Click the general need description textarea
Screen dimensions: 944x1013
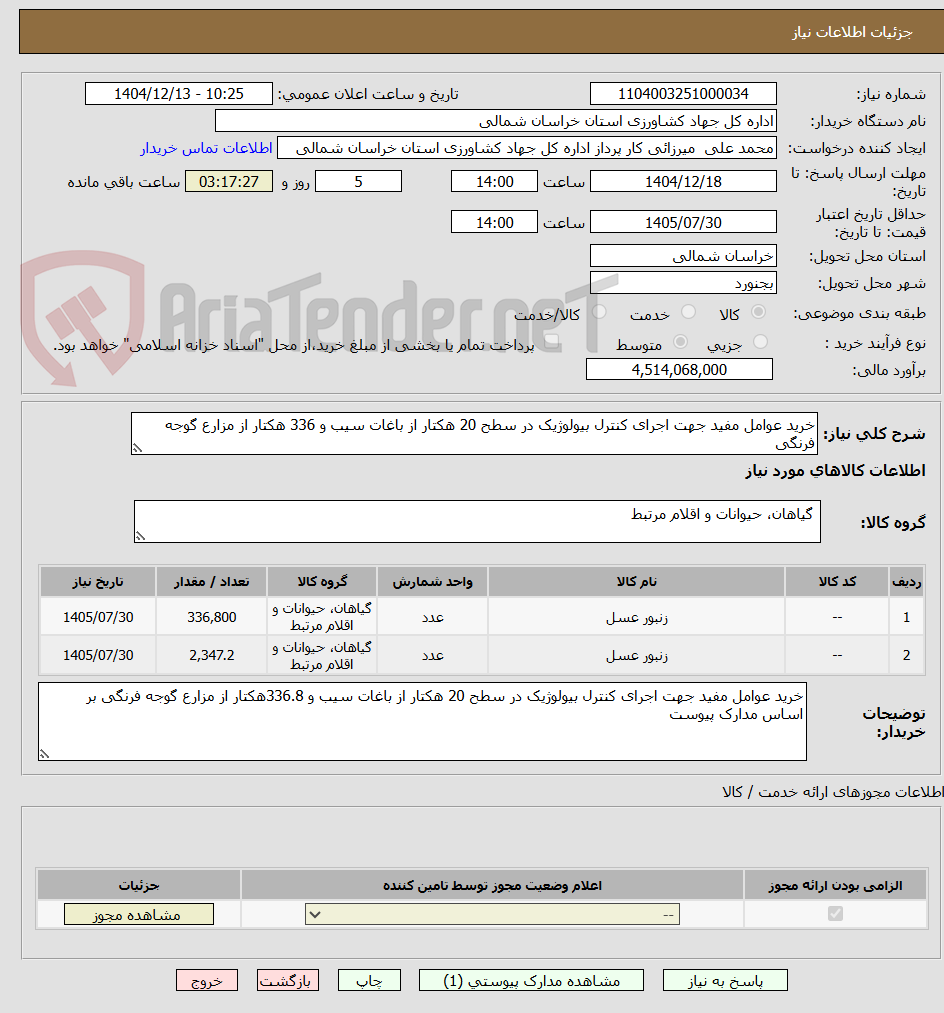pyautogui.click(x=474, y=433)
